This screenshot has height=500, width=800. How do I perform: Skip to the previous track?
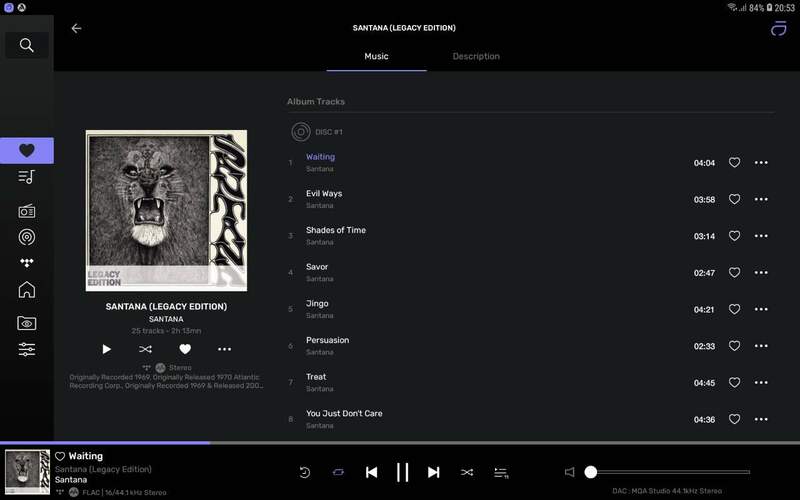point(371,472)
